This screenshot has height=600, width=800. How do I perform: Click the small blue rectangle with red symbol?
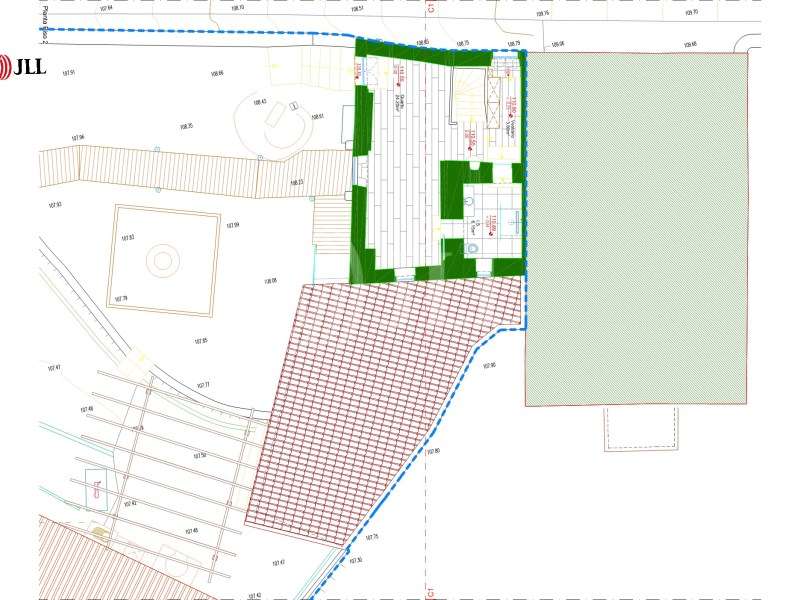point(97,488)
